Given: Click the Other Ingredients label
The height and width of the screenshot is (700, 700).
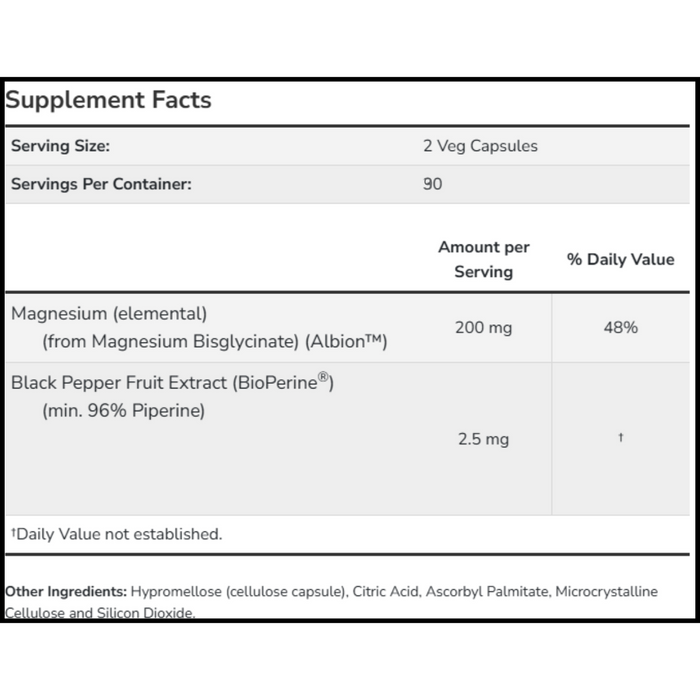Looking at the screenshot, I should point(66,591).
